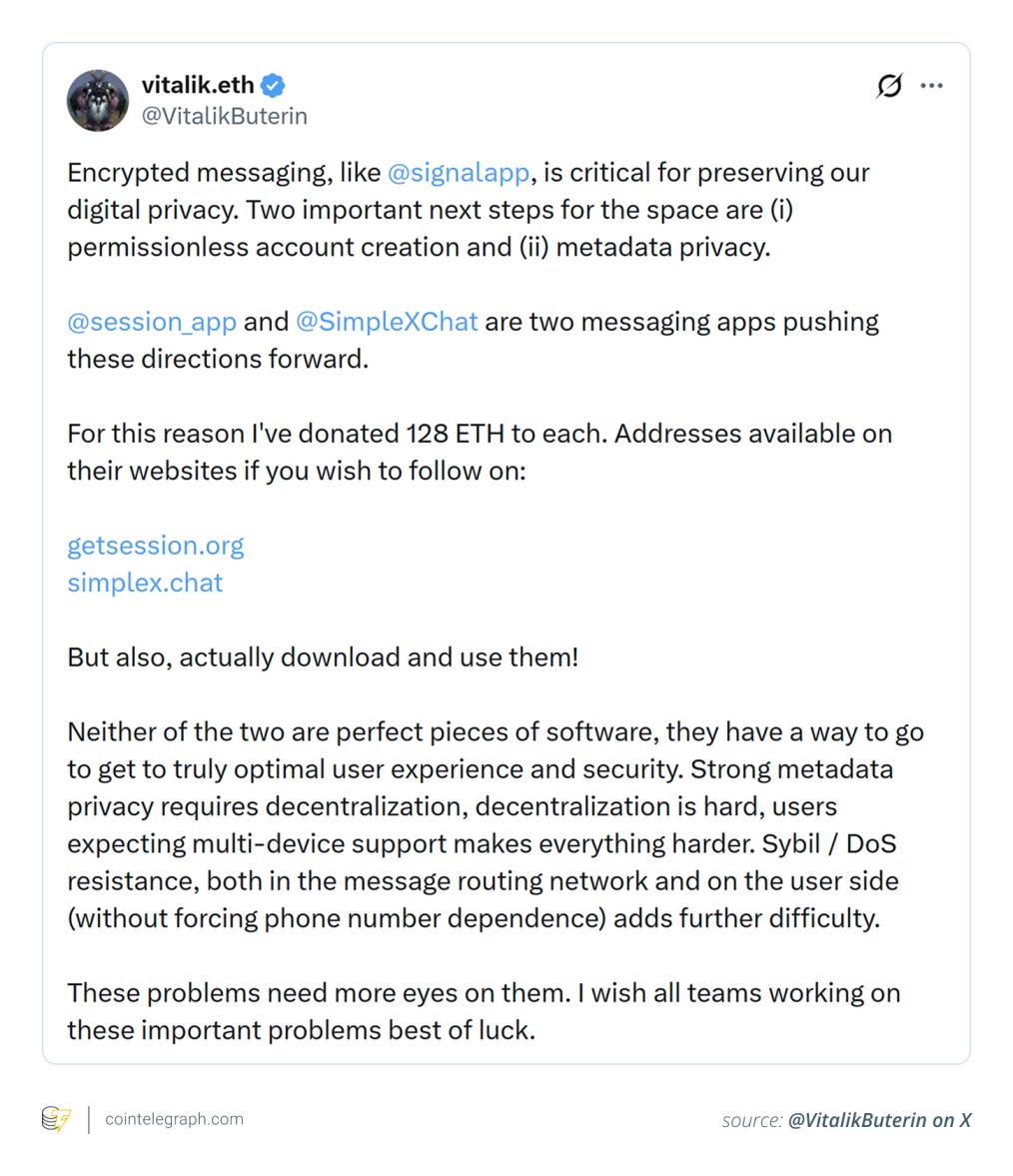Click the text "these directions forward."
The width and height of the screenshot is (1013, 1176).
click(218, 359)
